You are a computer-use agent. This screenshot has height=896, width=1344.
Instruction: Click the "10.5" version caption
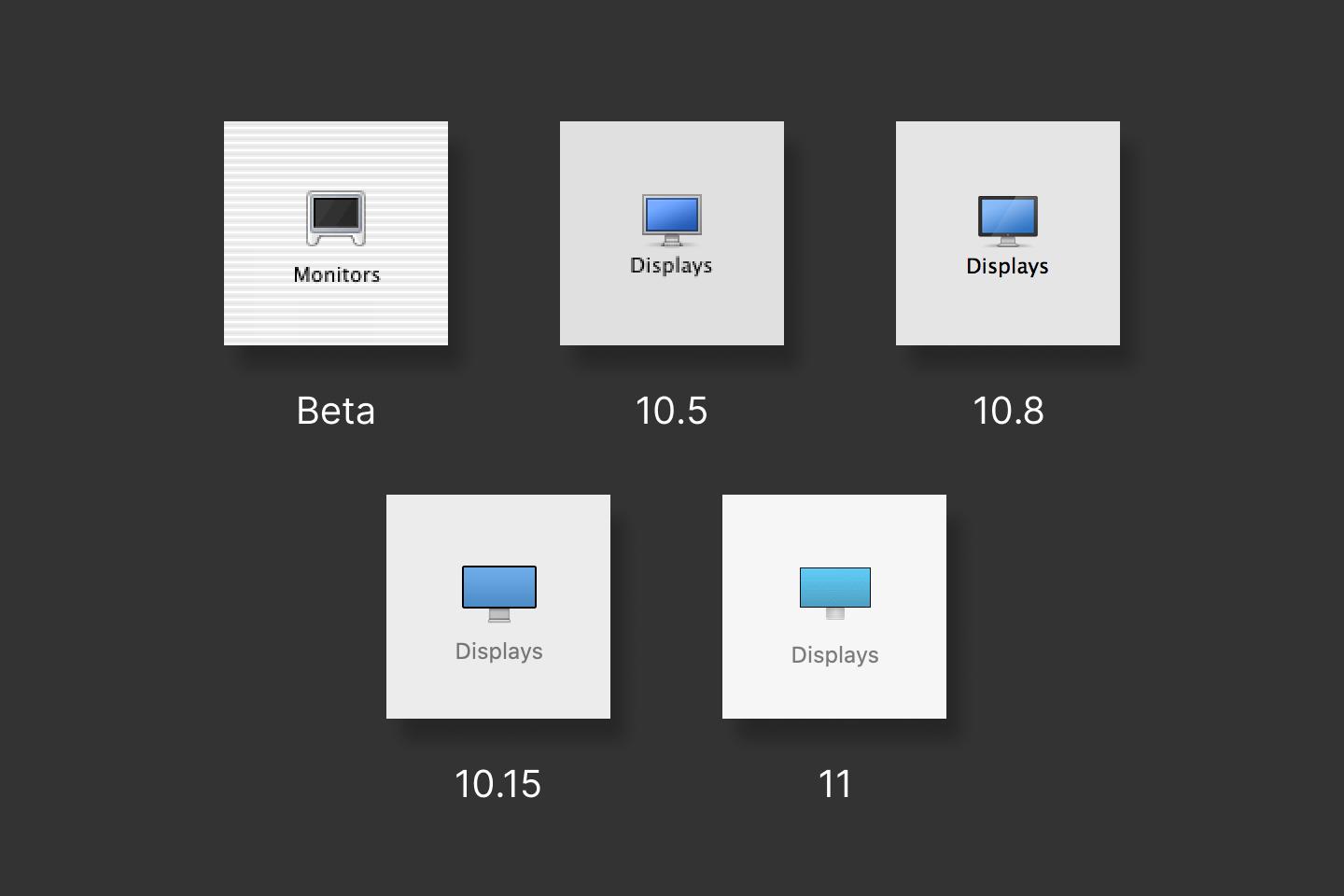pos(671,411)
